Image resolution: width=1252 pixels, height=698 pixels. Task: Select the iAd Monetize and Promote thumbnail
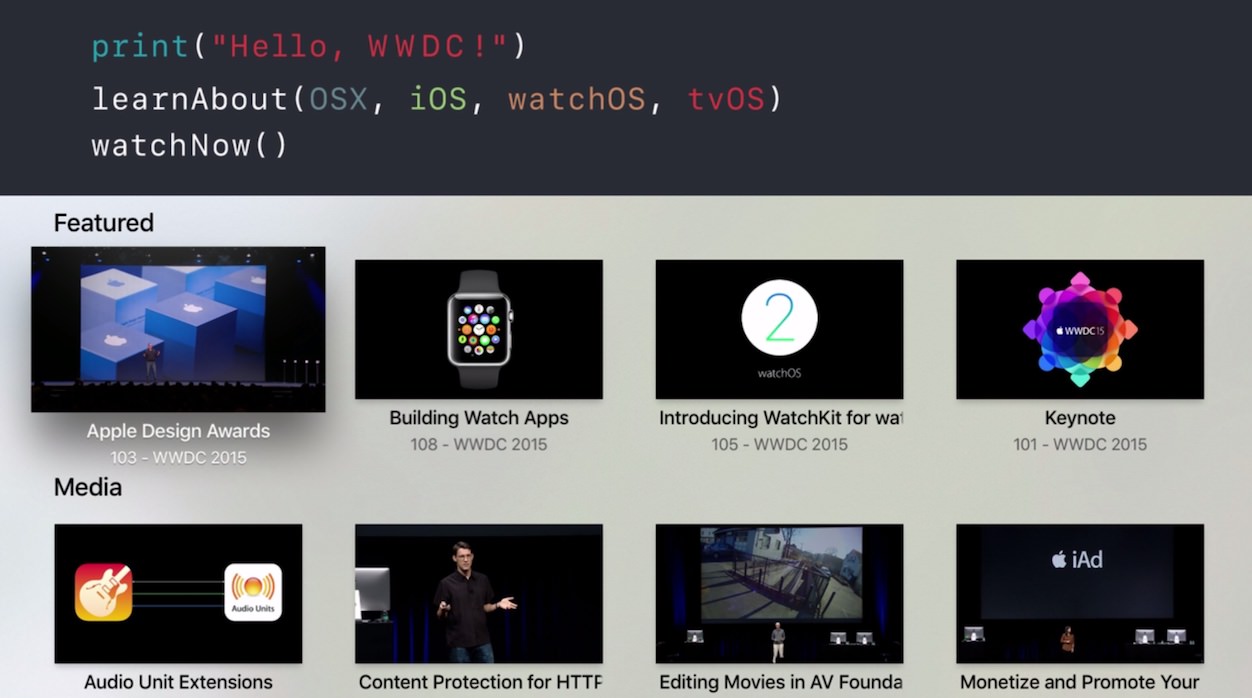(x=1080, y=594)
